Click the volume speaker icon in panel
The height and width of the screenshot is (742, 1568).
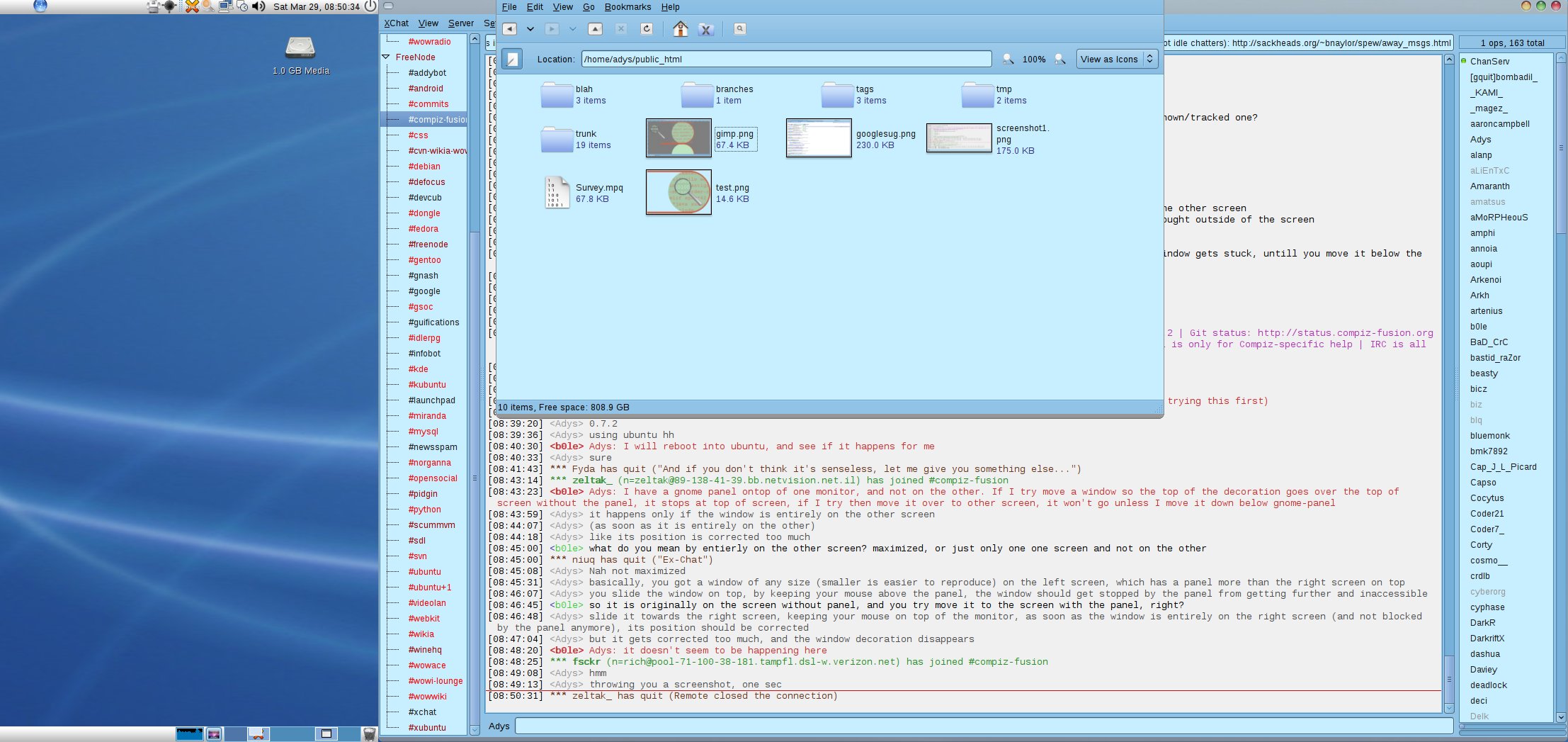(259, 6)
